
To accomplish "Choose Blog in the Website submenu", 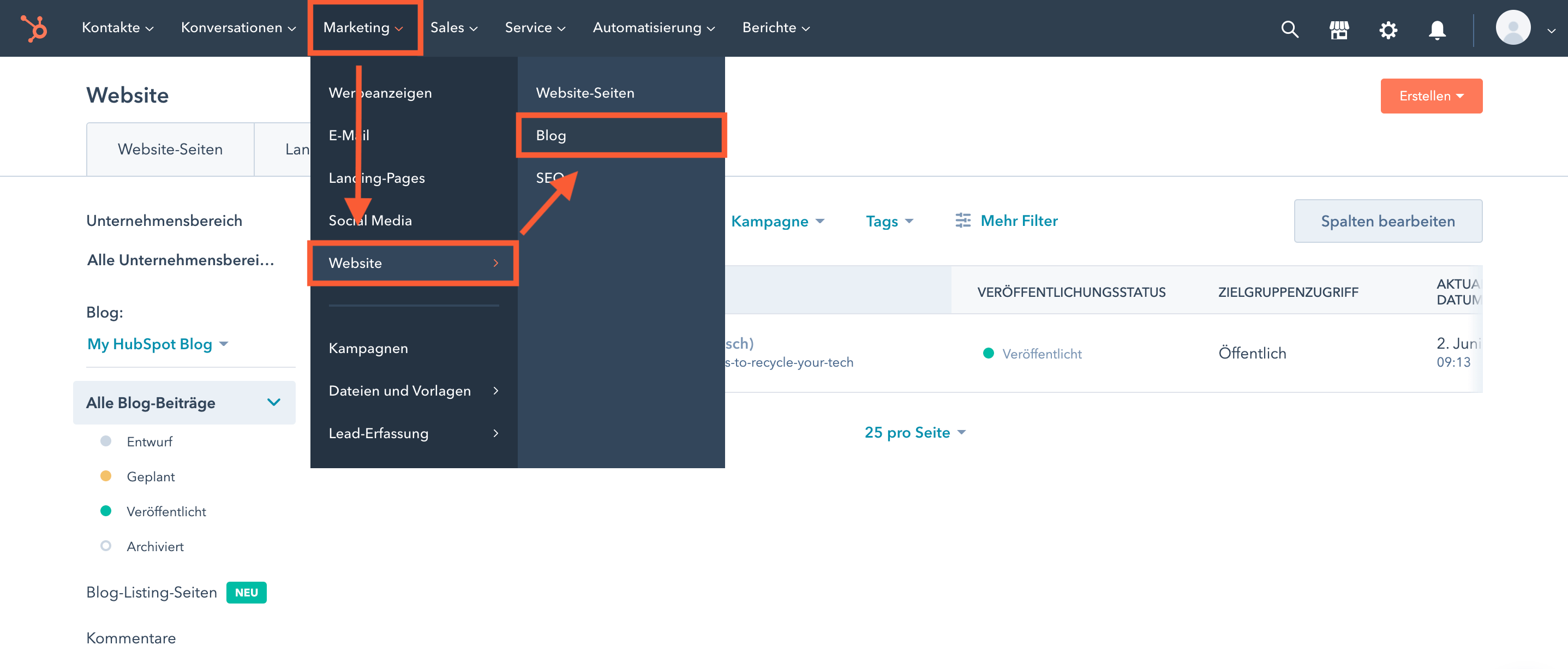I will pos(620,135).
